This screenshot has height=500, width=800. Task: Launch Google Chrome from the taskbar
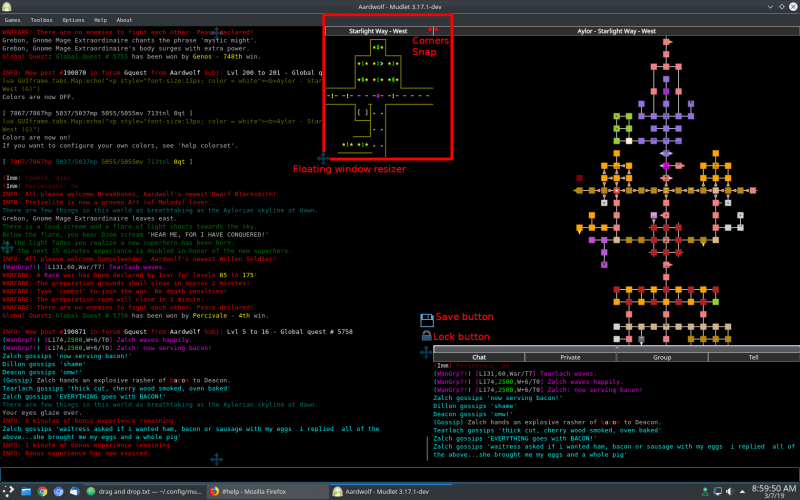coord(42,491)
